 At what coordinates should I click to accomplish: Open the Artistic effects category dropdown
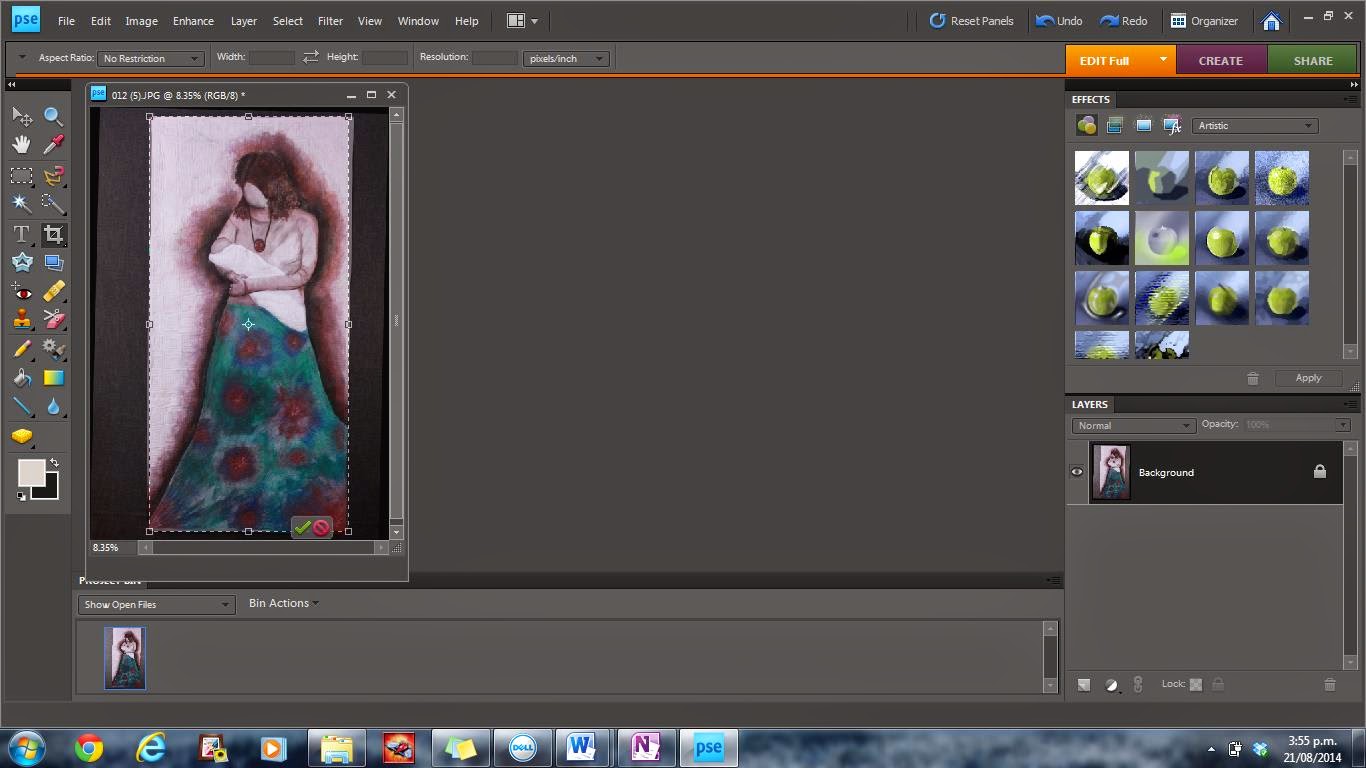tap(1255, 126)
